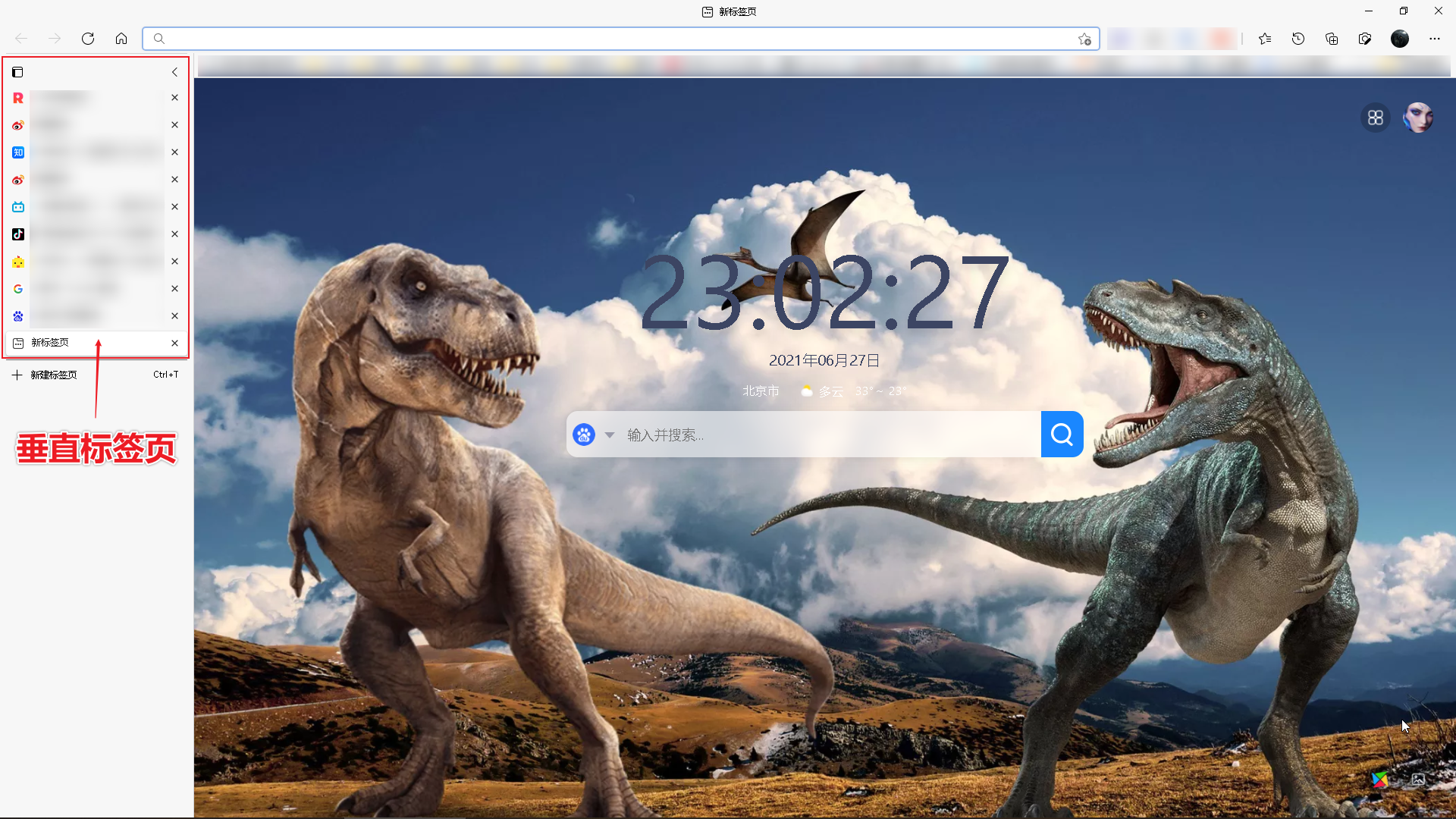Toggle the vertical tabs menu icon
The height and width of the screenshot is (819, 1456).
coord(17,72)
